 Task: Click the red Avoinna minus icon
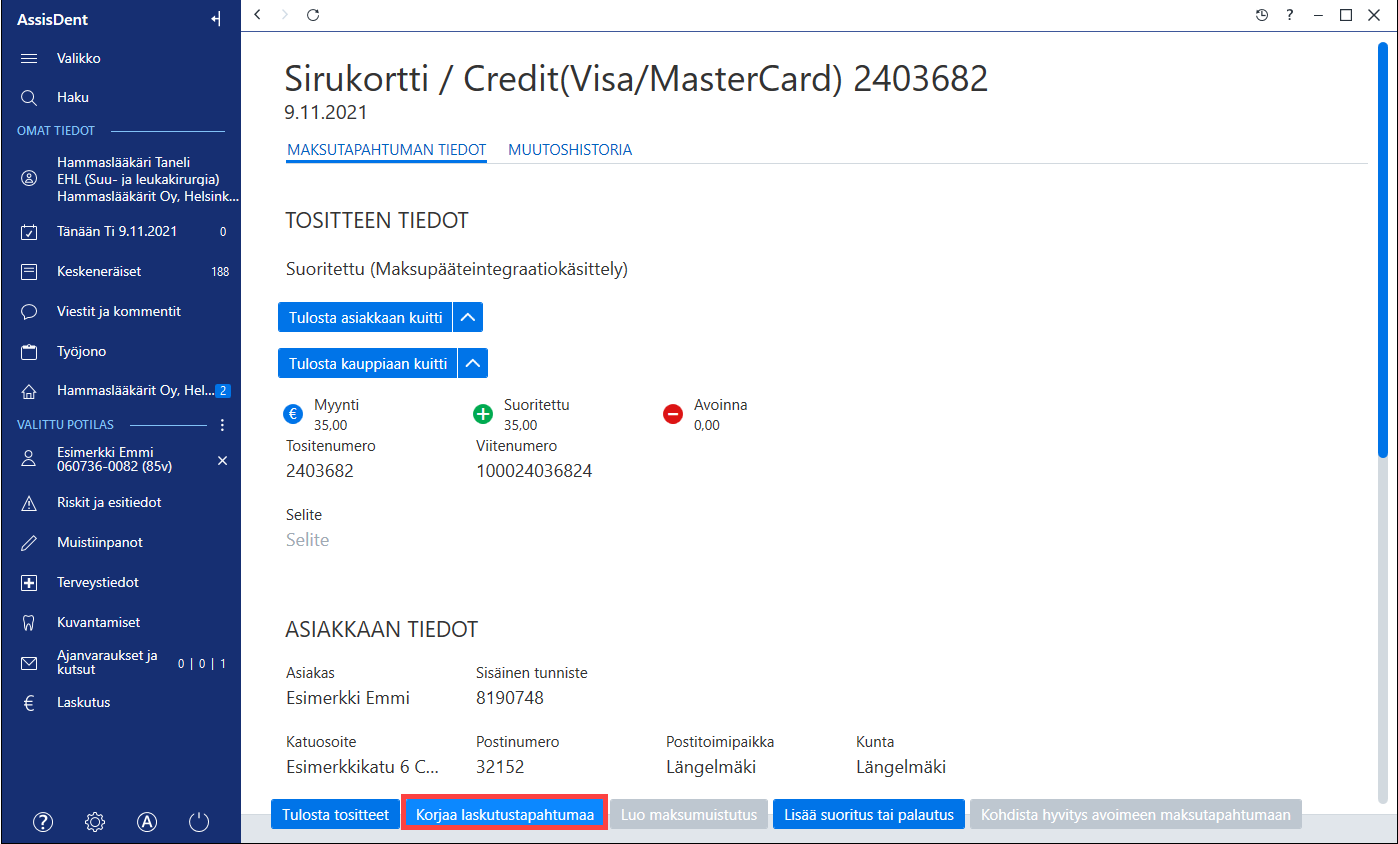click(x=673, y=413)
